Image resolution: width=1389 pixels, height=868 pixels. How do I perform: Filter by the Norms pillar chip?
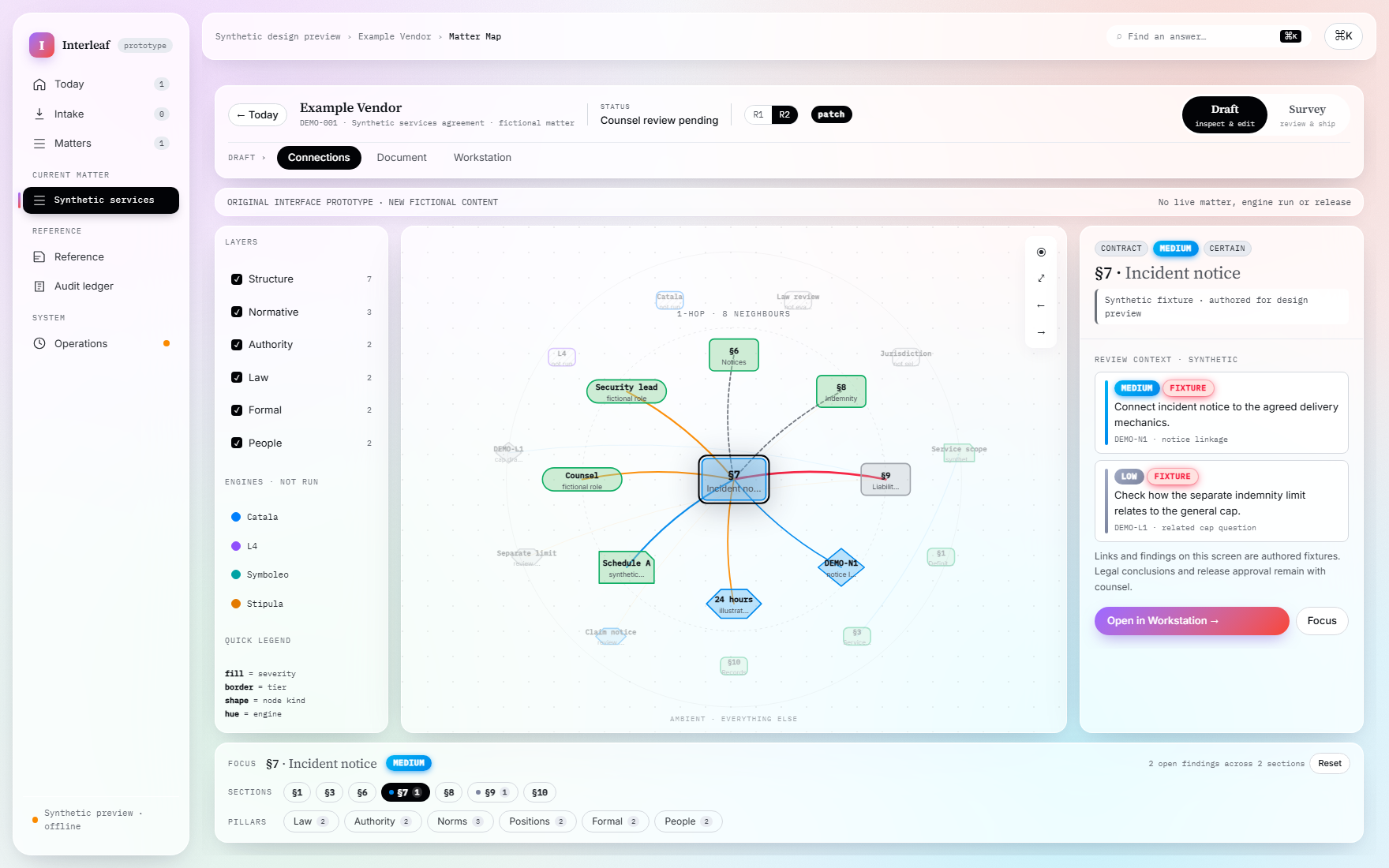(460, 821)
